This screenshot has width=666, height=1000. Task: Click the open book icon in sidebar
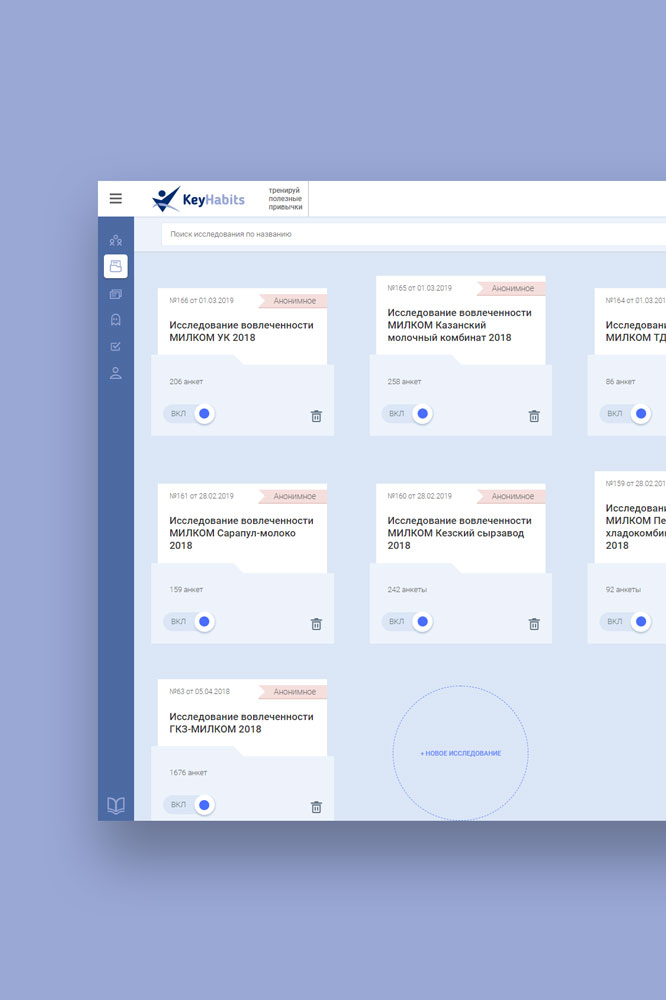point(116,805)
